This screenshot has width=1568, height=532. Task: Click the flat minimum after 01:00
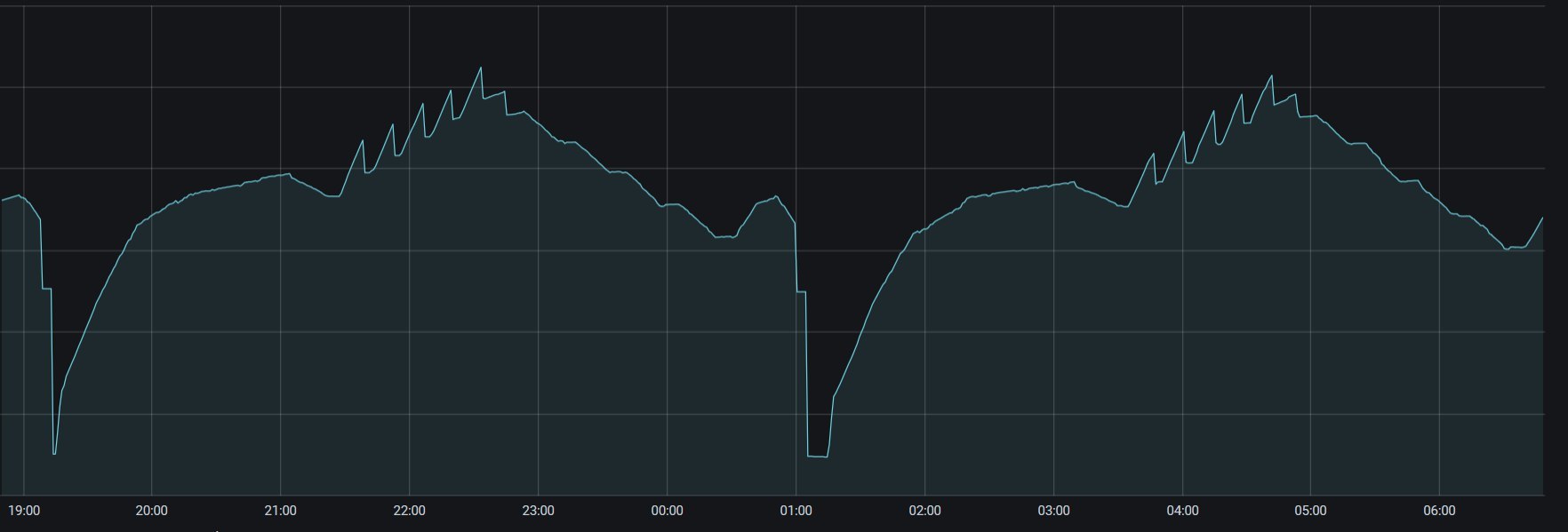pyautogui.click(x=818, y=457)
